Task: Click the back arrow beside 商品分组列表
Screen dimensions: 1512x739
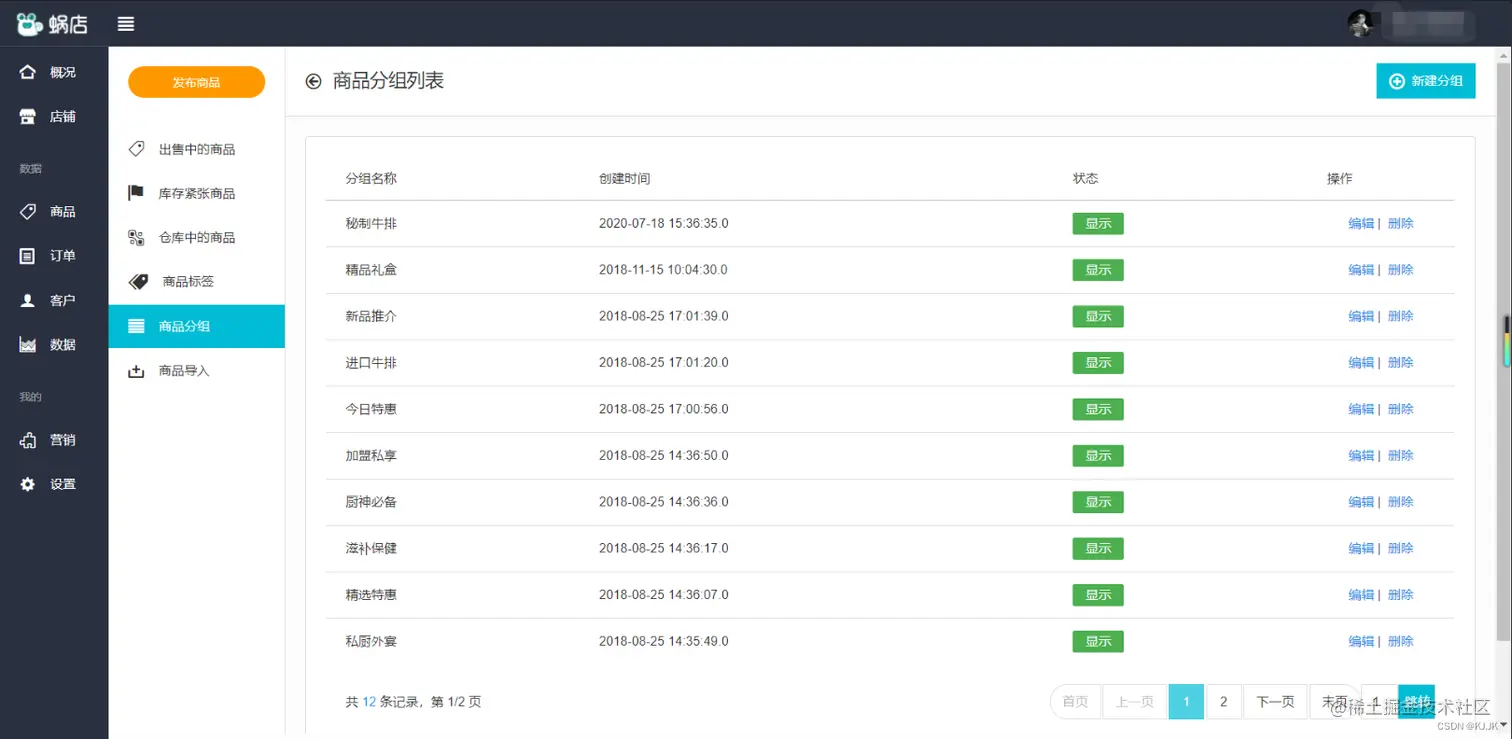Action: [314, 81]
